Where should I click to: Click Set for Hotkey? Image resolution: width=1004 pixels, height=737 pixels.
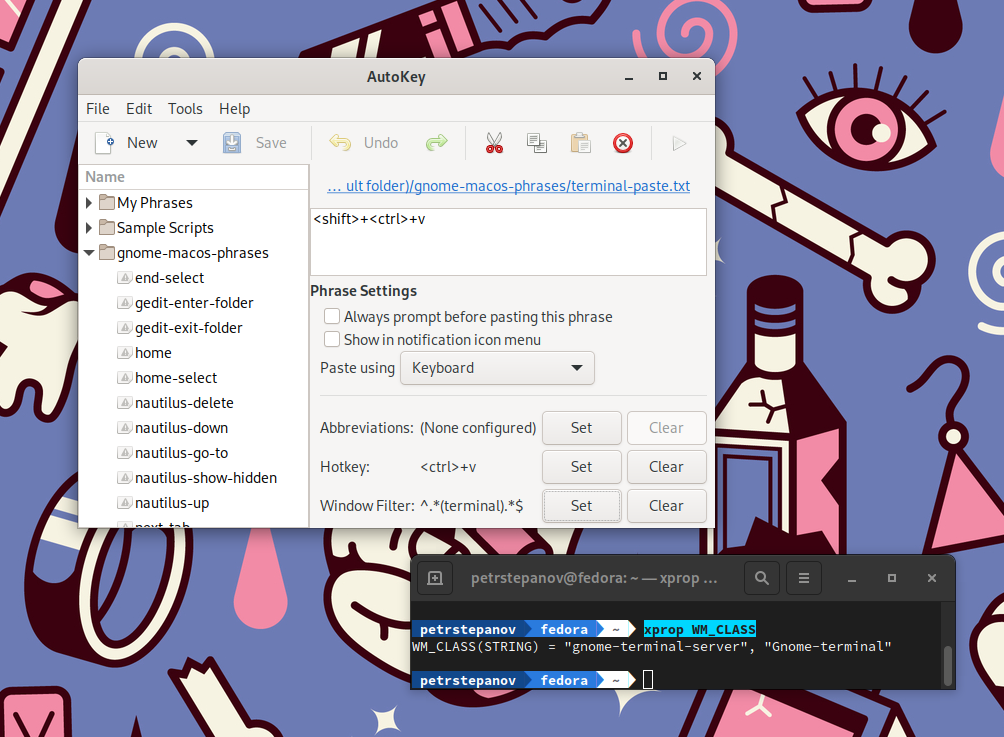(581, 467)
